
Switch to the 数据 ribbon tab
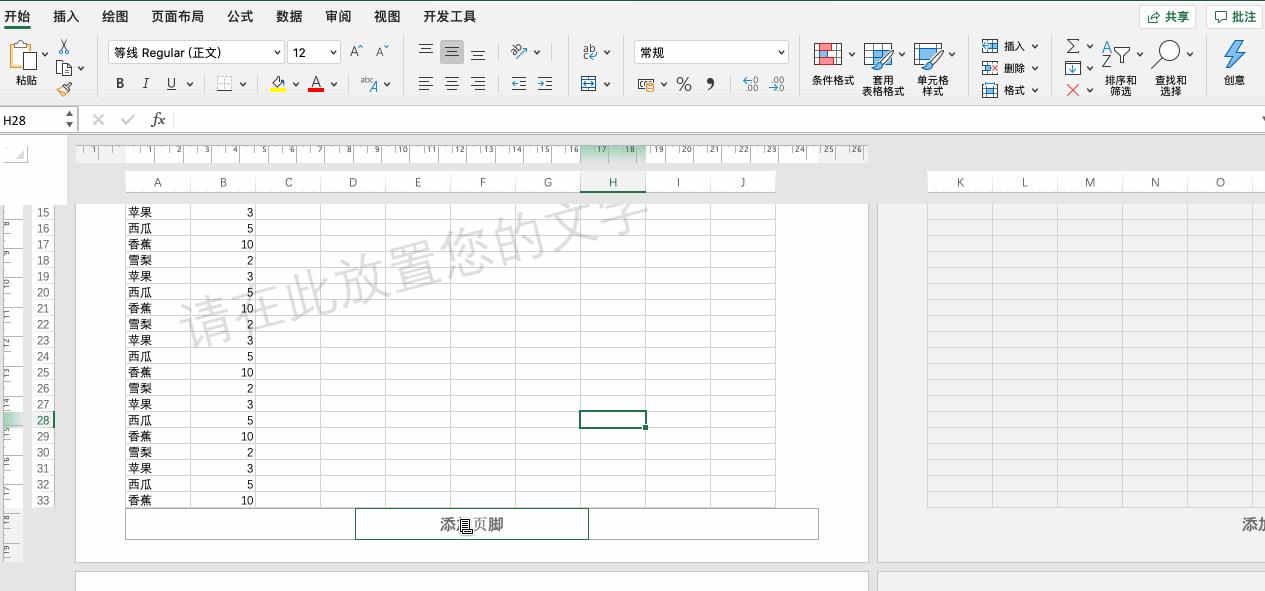[x=289, y=16]
